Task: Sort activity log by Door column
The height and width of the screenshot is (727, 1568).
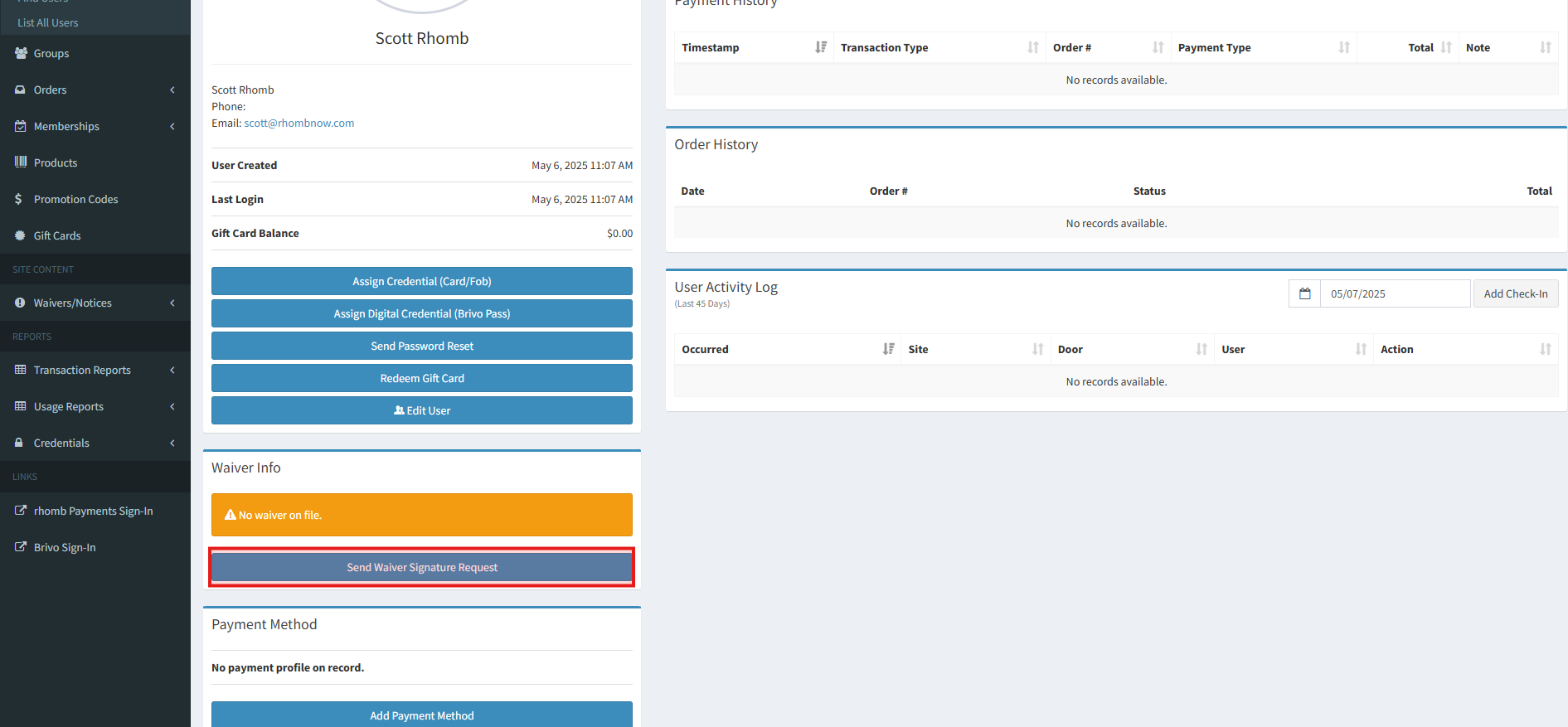Action: click(1070, 349)
